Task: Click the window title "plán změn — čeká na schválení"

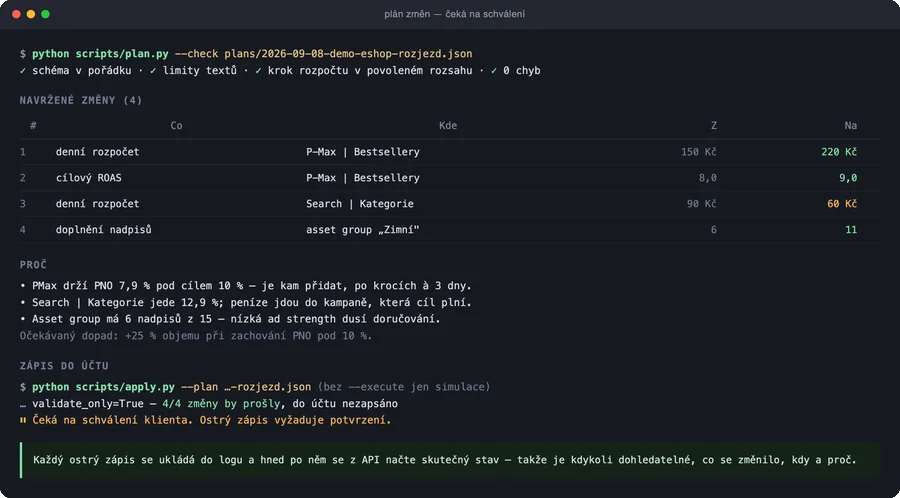Action: point(455,14)
